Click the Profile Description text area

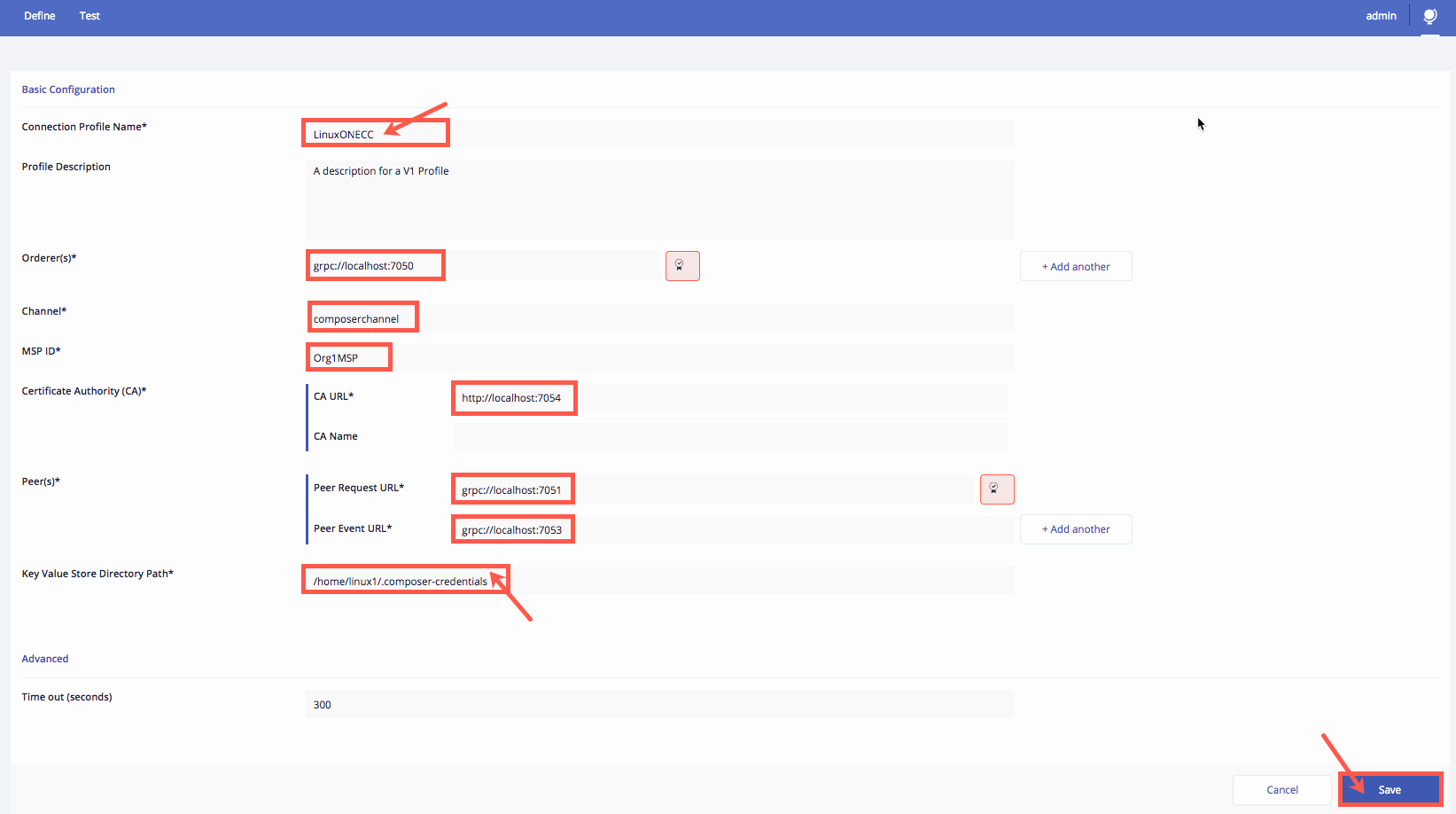(660, 200)
